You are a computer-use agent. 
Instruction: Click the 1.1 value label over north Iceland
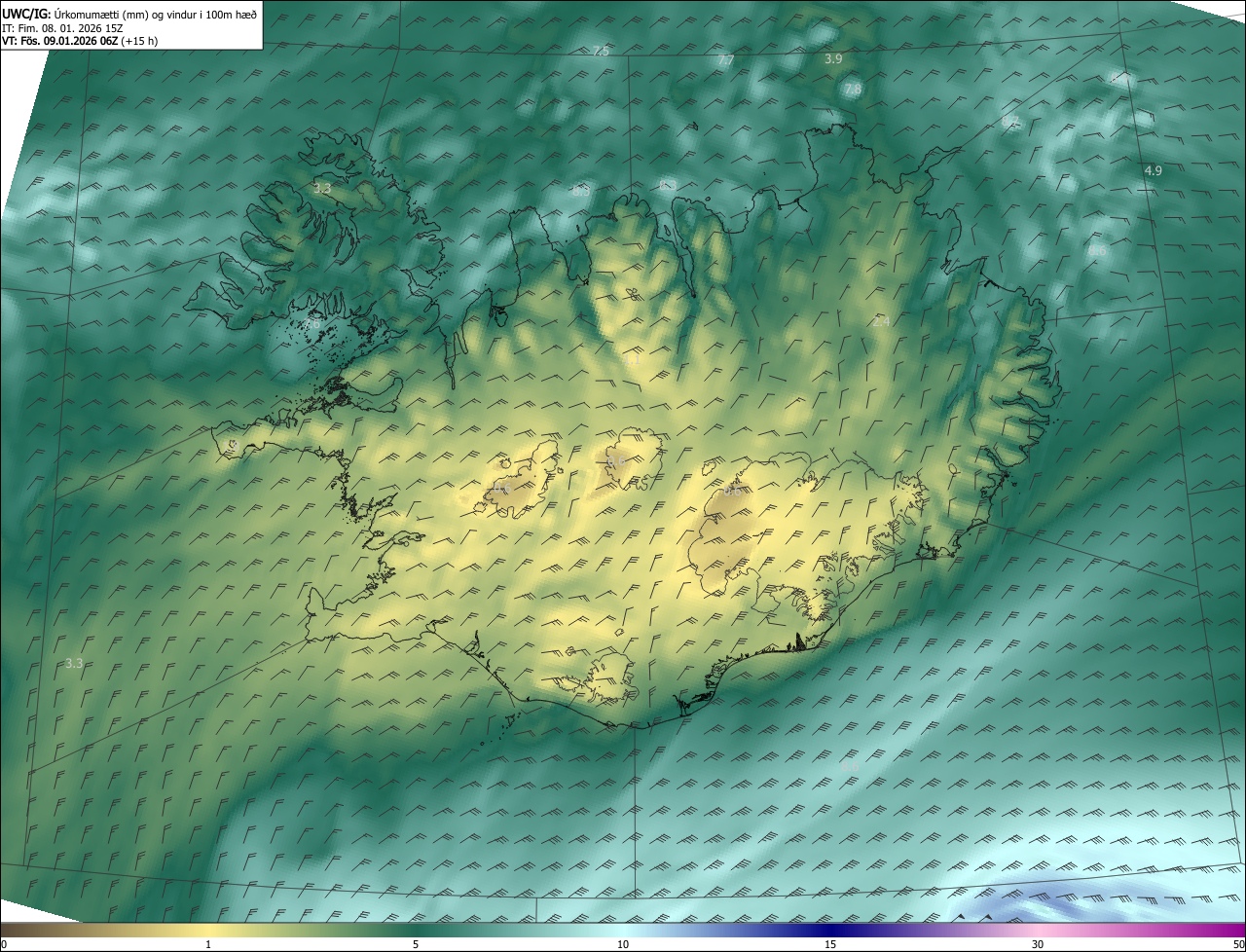click(632, 360)
